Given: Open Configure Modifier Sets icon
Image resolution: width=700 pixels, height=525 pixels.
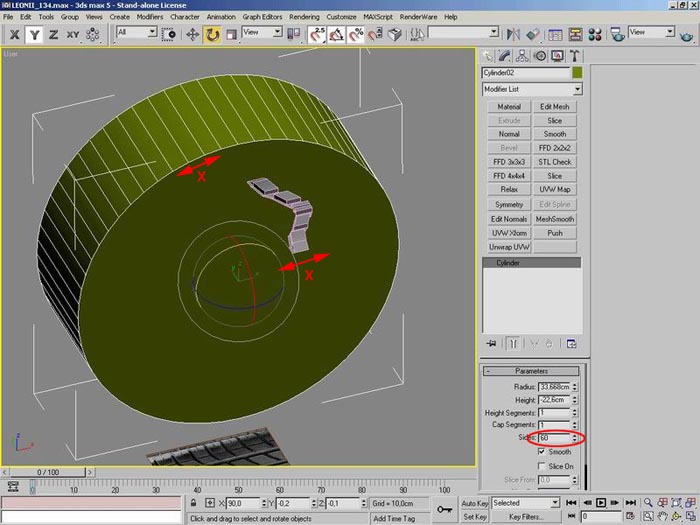Looking at the screenshot, I should [x=572, y=343].
